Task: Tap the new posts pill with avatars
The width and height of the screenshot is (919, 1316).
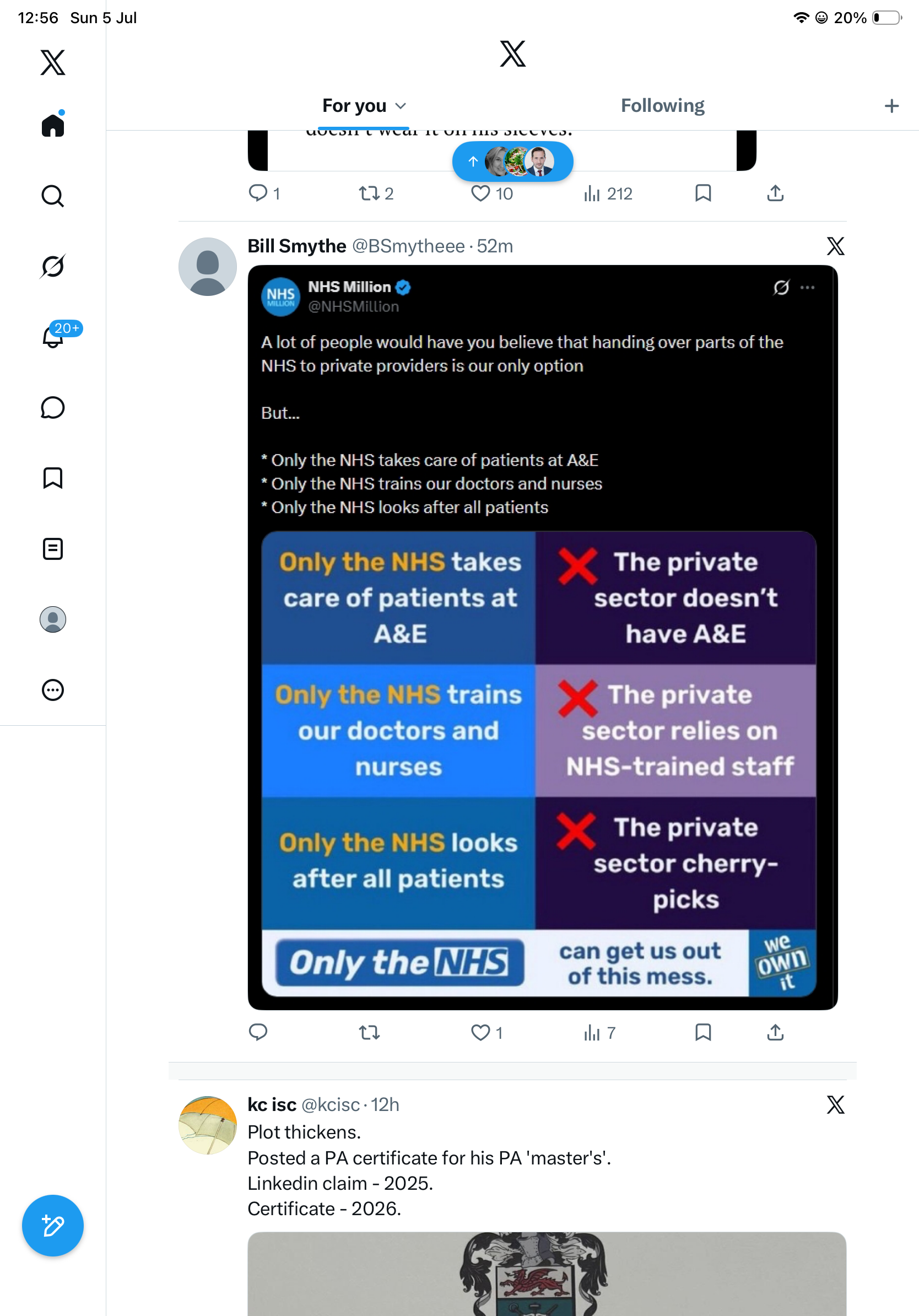Action: (513, 161)
